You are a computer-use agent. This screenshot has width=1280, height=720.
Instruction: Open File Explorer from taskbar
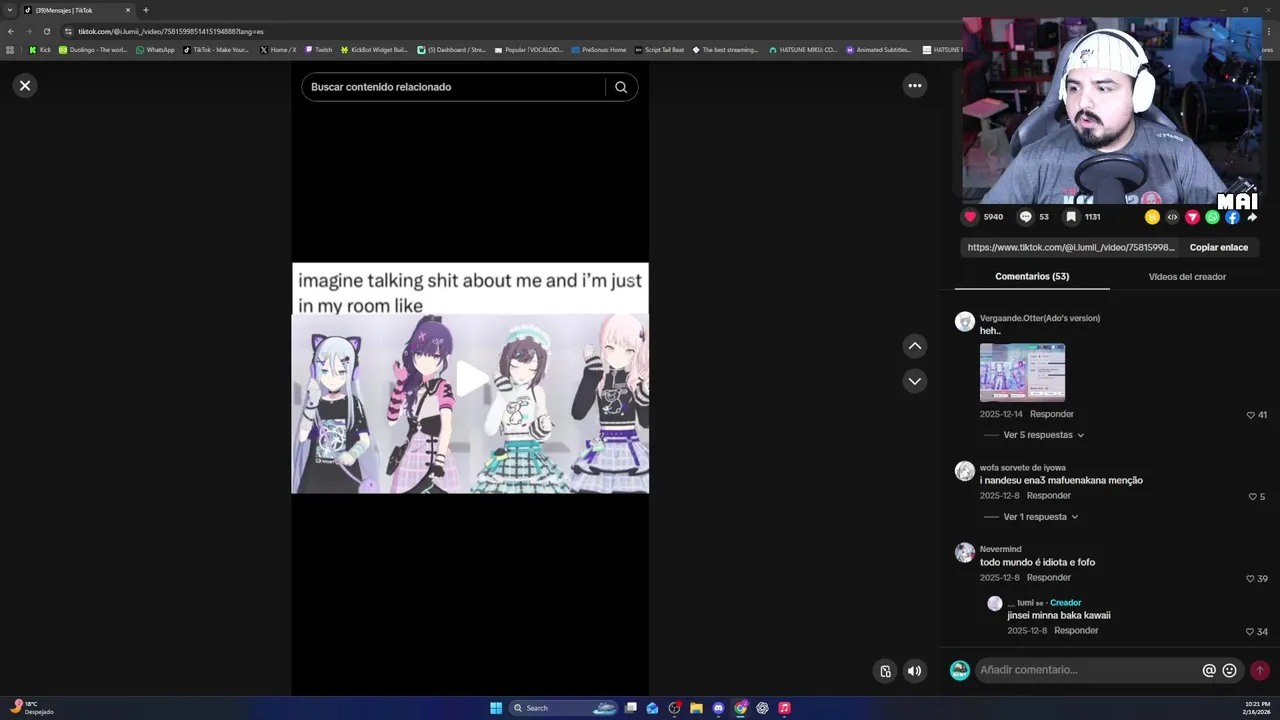[x=696, y=708]
